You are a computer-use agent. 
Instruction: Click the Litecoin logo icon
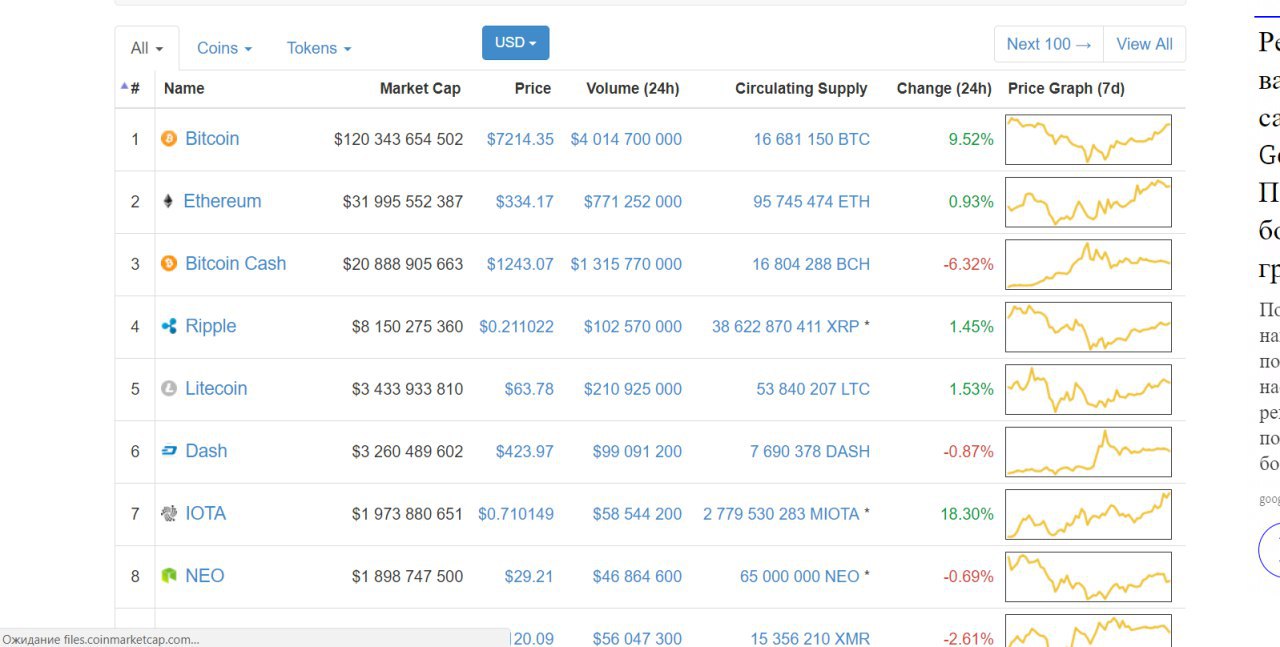click(169, 389)
